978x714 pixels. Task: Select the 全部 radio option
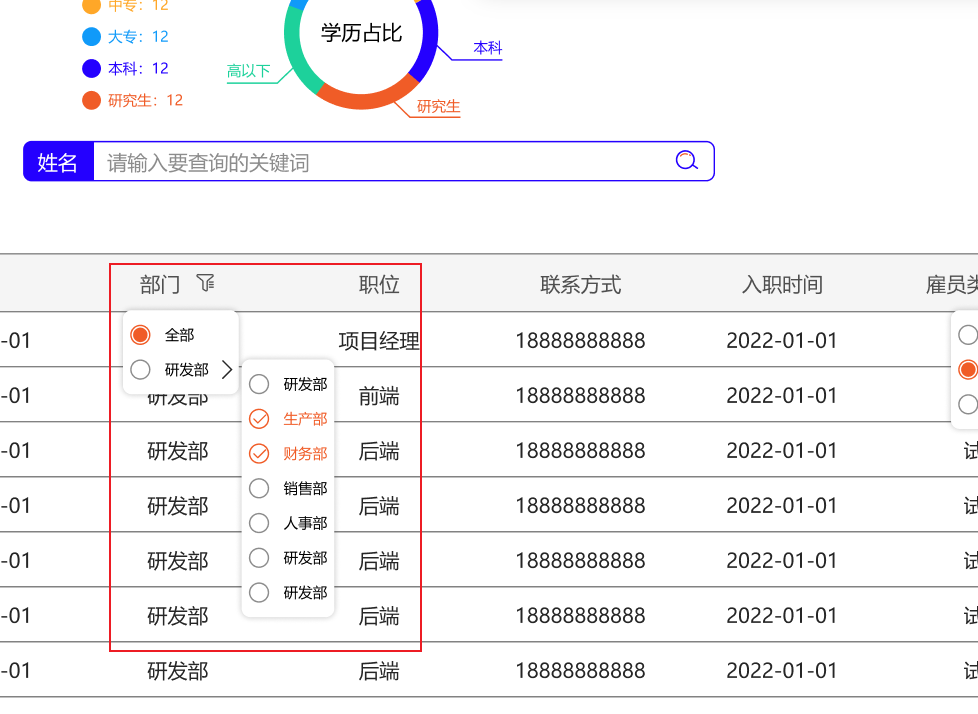click(x=141, y=335)
